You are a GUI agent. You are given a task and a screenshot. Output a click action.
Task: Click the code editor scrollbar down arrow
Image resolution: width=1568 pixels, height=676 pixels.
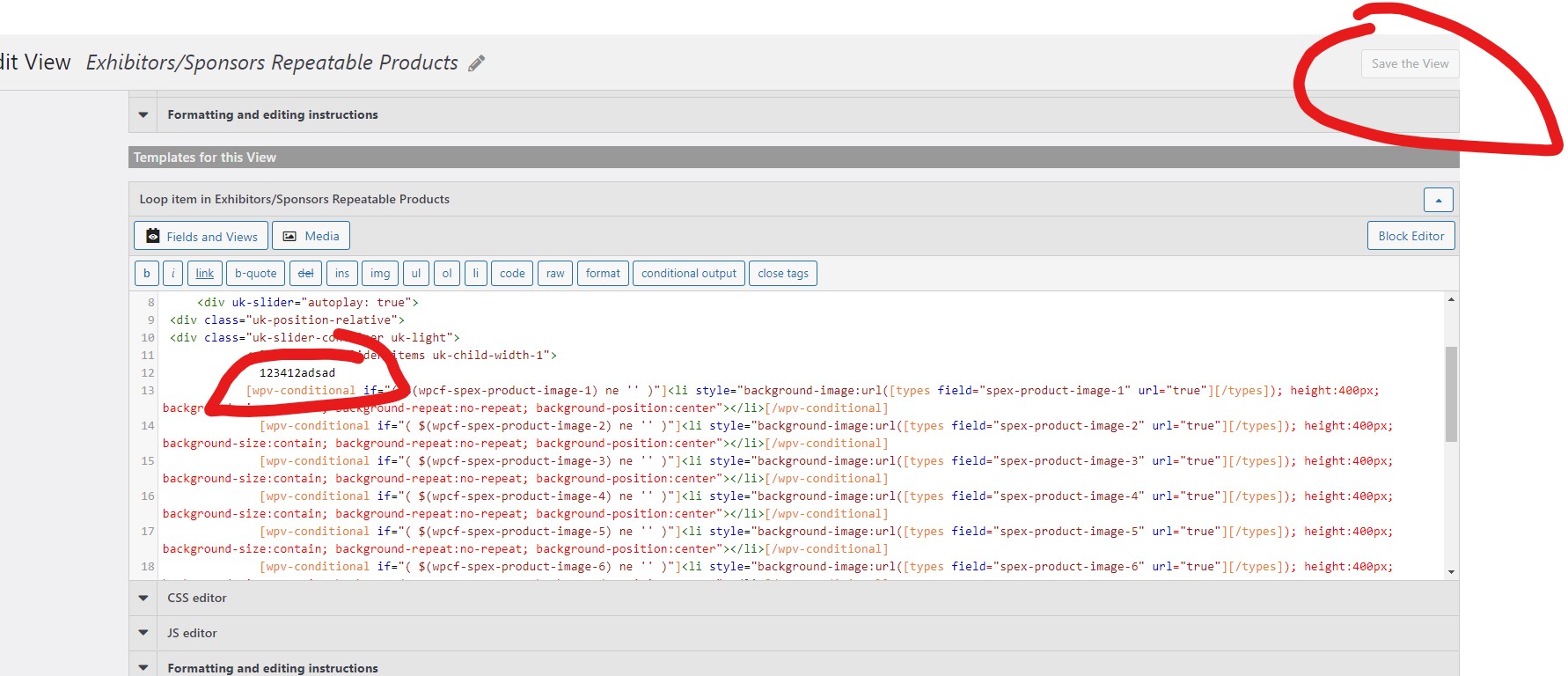point(1451,572)
